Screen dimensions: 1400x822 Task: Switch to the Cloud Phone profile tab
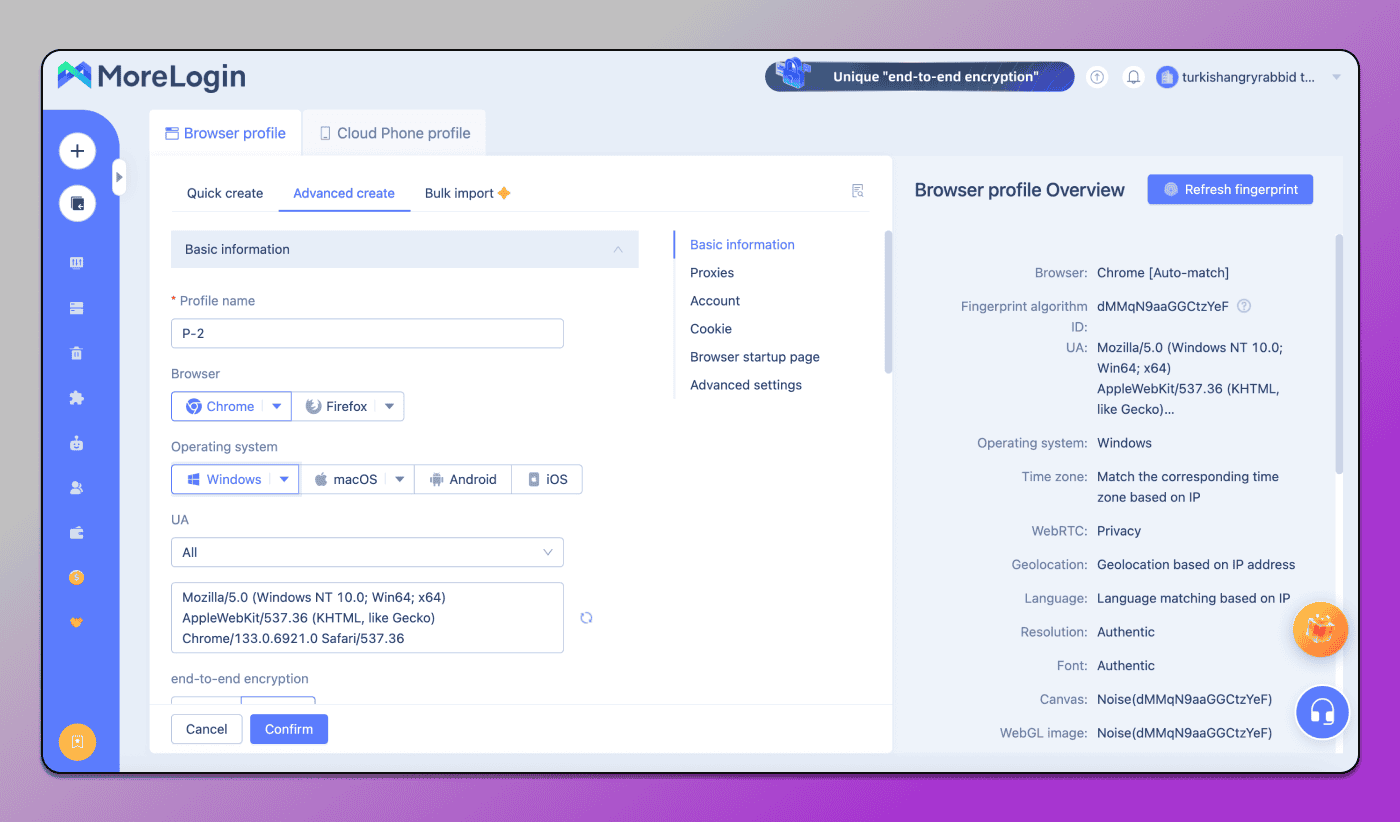pos(394,133)
